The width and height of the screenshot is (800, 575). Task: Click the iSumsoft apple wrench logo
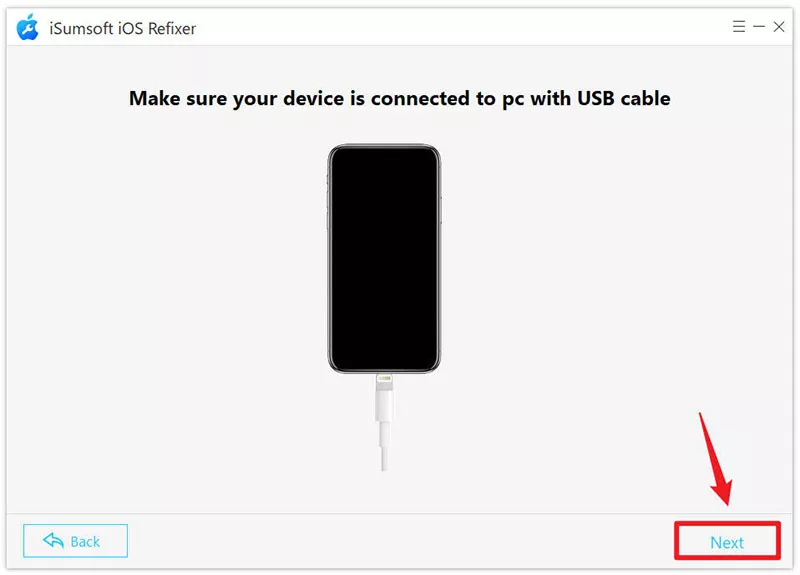(28, 27)
